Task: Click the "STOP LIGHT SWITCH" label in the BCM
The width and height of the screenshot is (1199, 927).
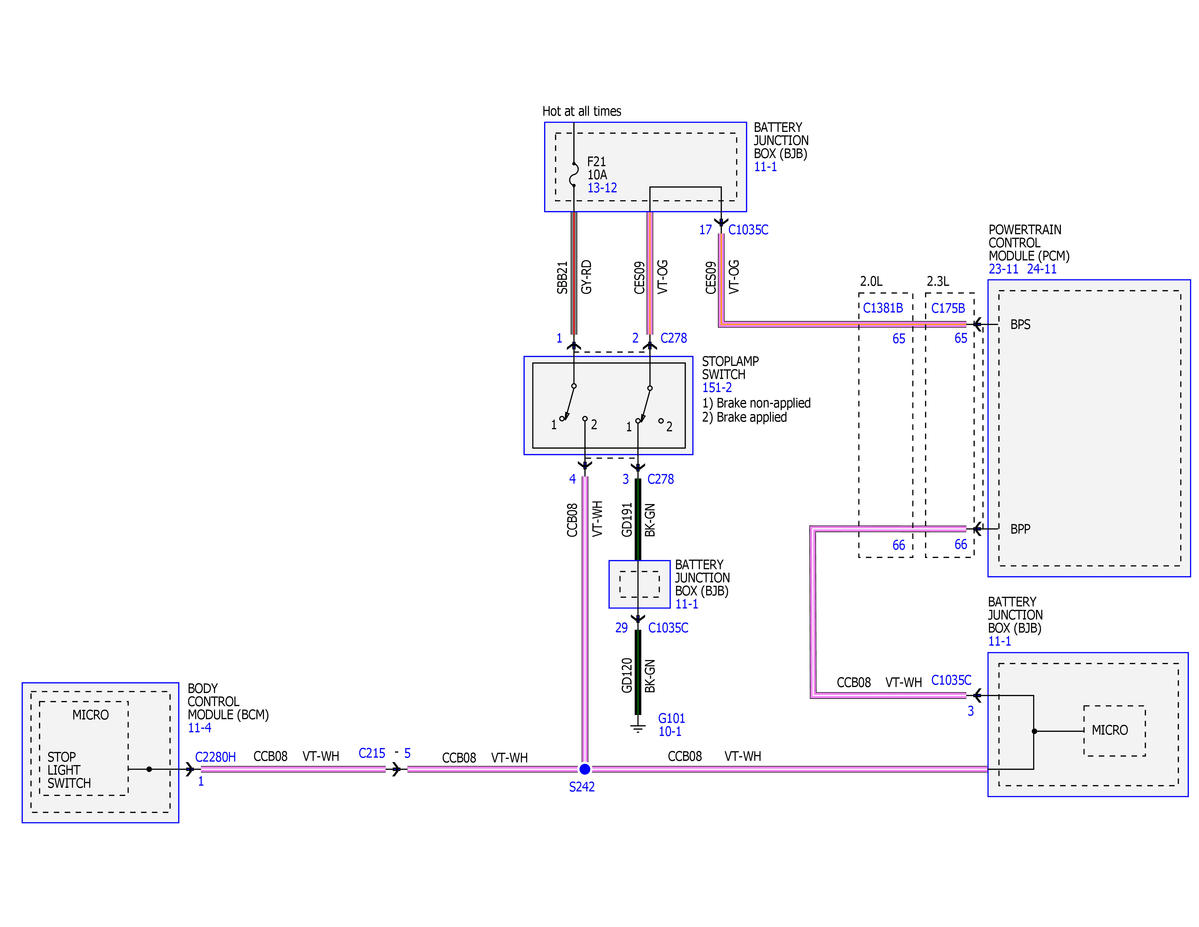Action: pyautogui.click(x=69, y=770)
